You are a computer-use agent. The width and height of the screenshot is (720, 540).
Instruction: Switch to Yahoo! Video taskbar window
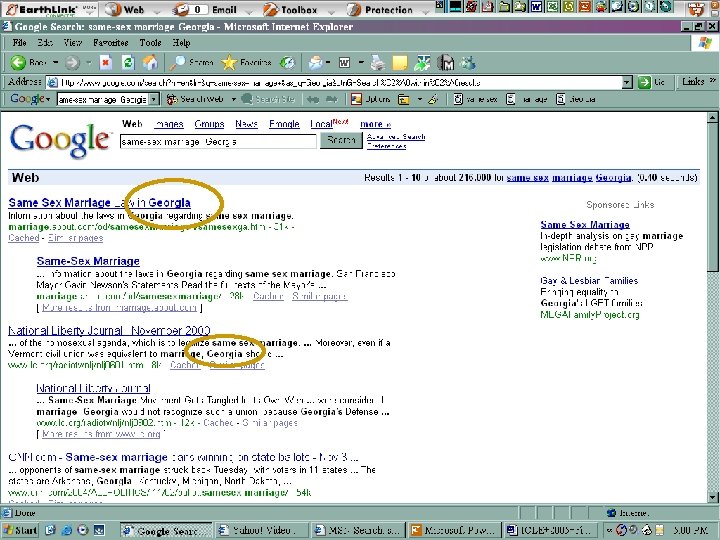[262, 530]
